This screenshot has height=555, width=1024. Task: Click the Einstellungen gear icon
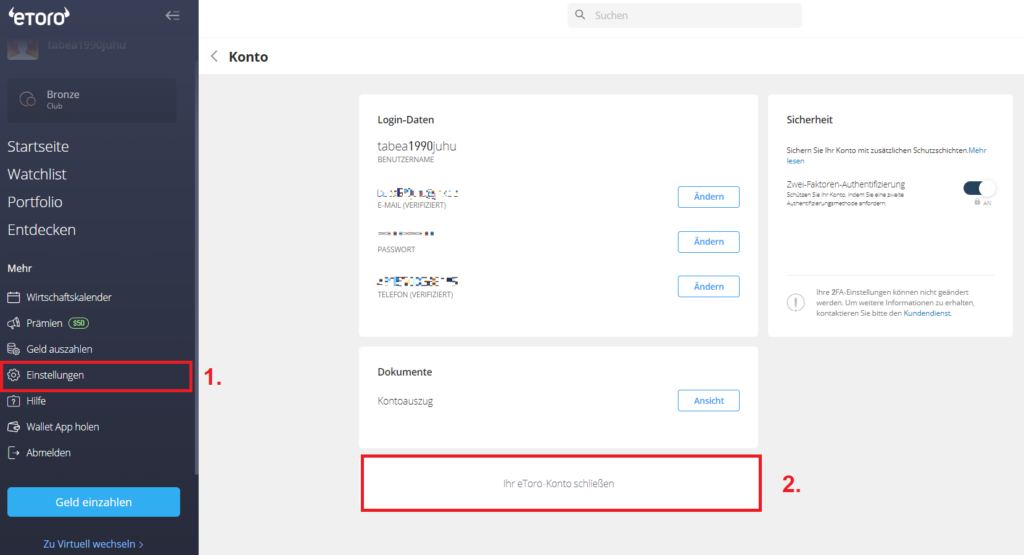(14, 375)
